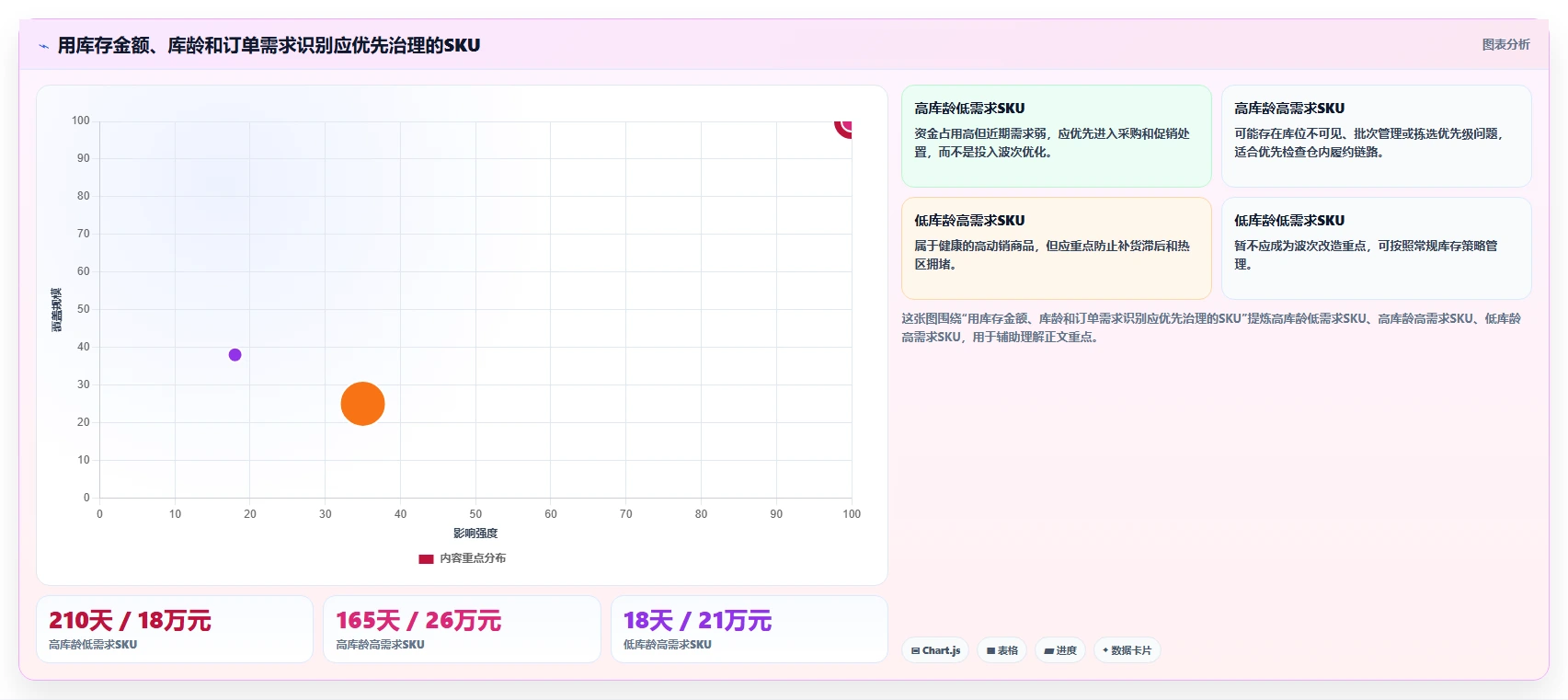Click the chart page title text
This screenshot has width=1568, height=700.
[x=269, y=45]
